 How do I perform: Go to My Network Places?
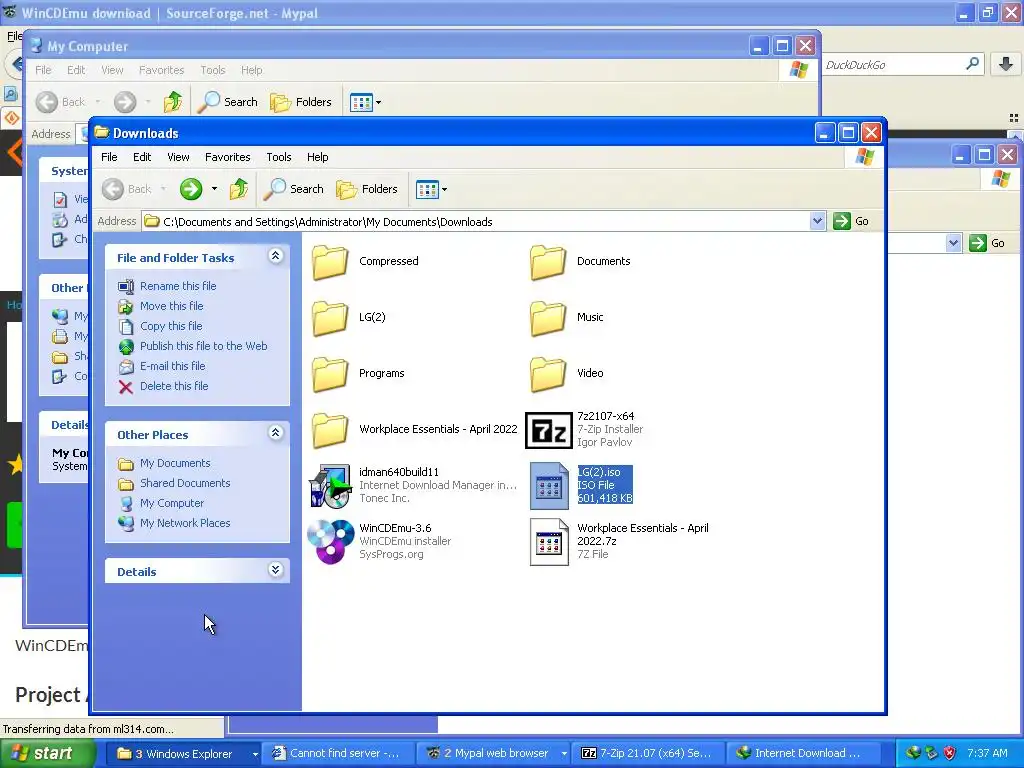185,524
